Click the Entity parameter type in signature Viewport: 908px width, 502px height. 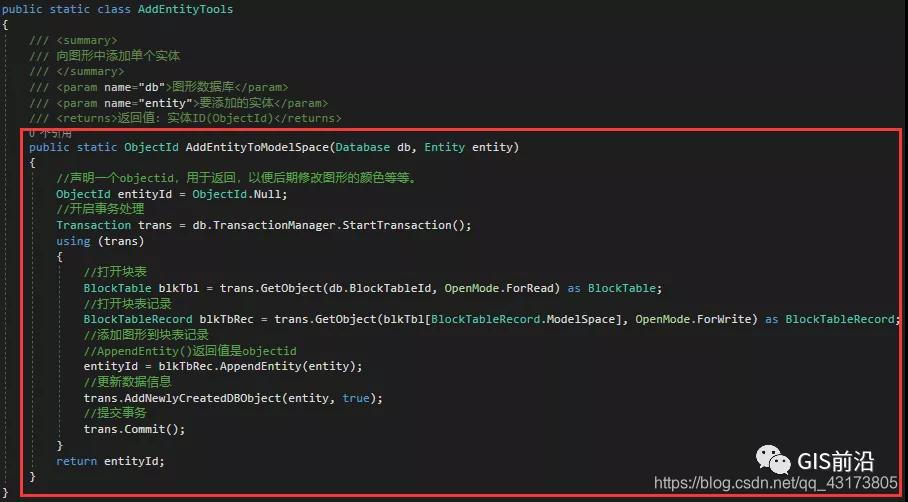coord(444,147)
